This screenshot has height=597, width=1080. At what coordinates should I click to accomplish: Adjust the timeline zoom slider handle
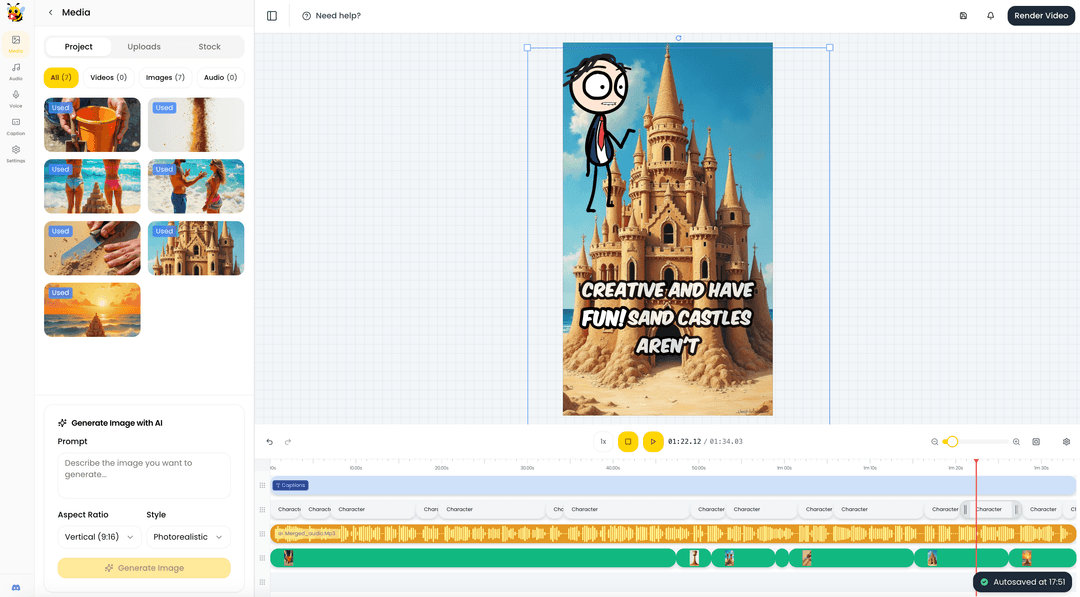tap(953, 442)
